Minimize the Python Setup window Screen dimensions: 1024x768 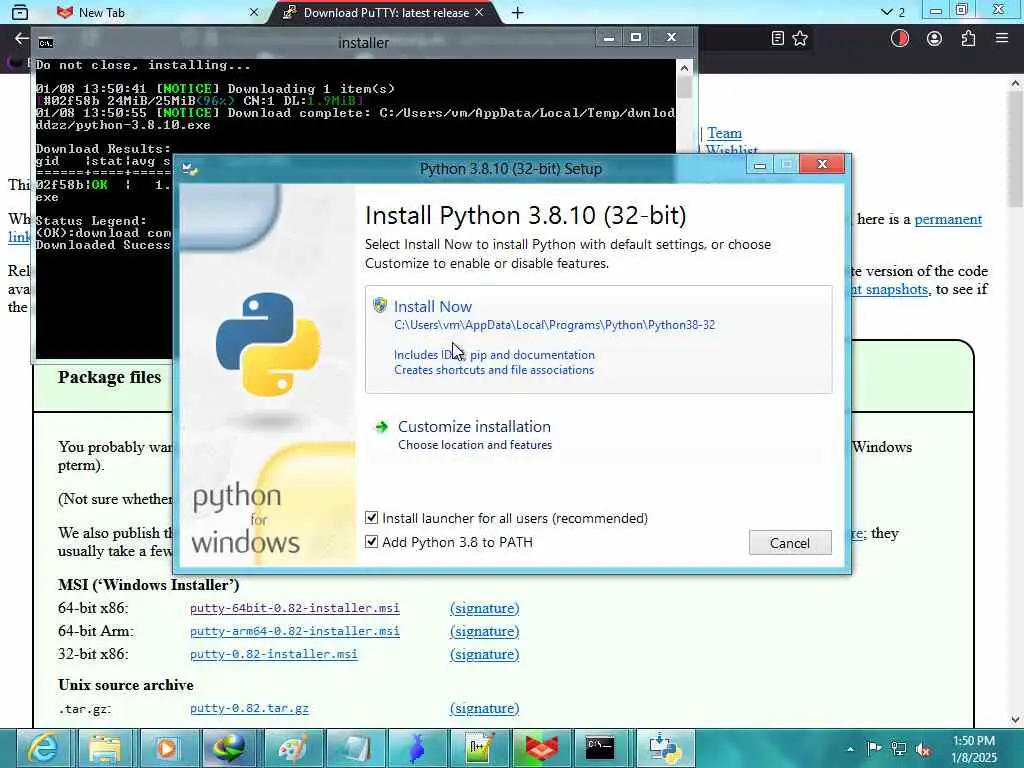(760, 165)
